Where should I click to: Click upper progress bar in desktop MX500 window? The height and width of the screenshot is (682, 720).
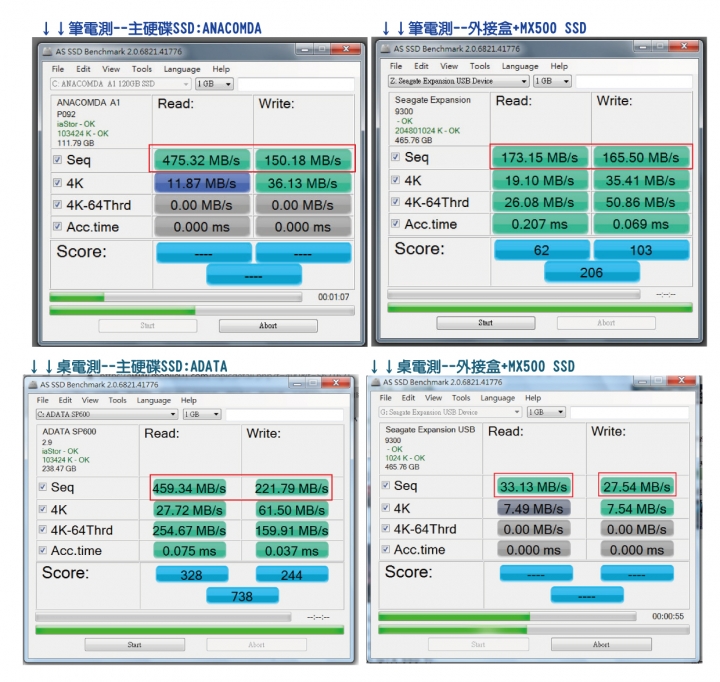(x=507, y=616)
